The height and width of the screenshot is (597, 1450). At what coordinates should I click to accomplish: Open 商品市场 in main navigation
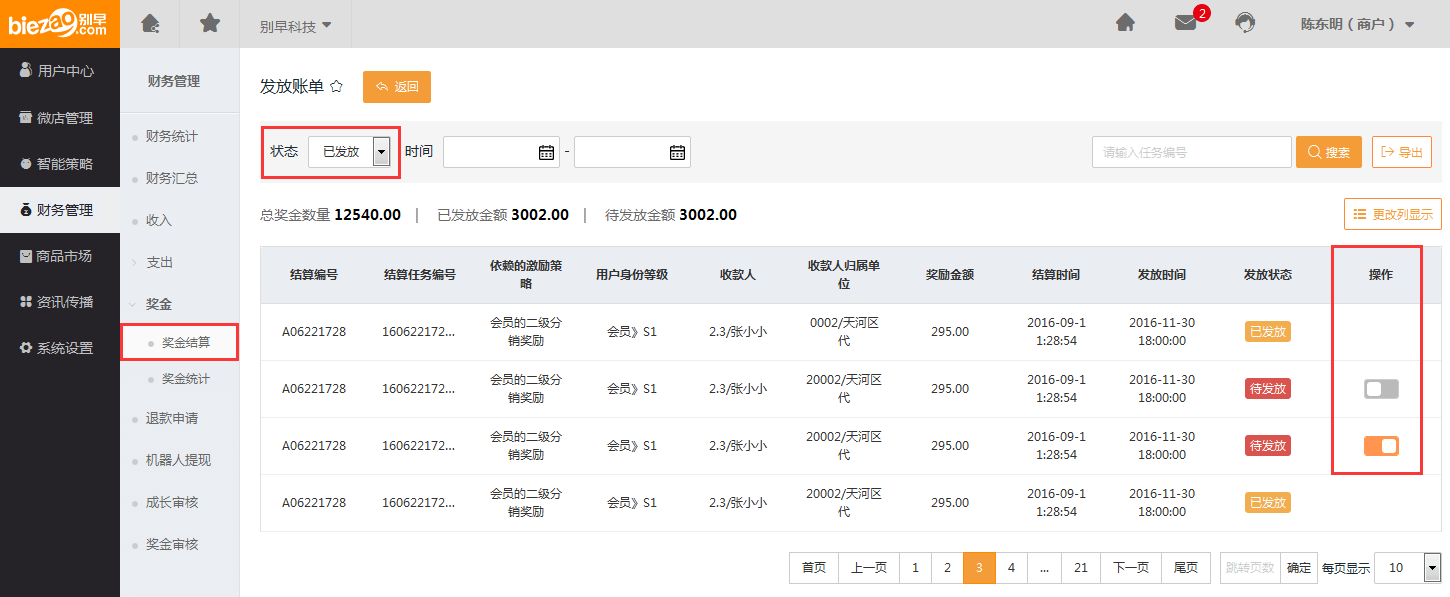coord(60,256)
